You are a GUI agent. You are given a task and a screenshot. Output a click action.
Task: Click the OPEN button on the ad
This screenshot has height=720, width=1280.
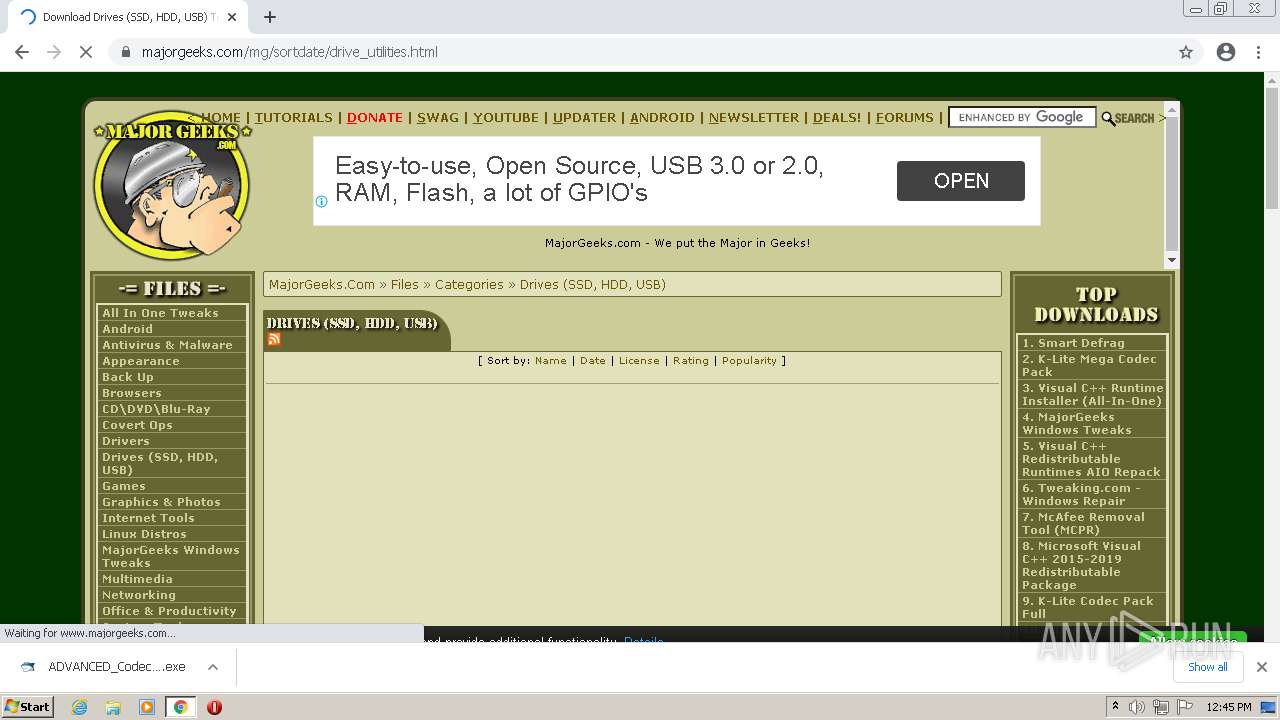click(x=961, y=181)
